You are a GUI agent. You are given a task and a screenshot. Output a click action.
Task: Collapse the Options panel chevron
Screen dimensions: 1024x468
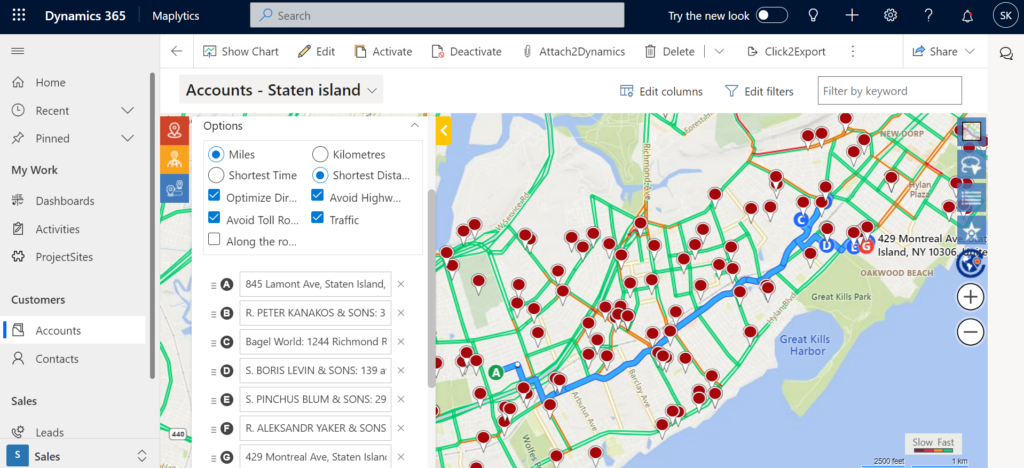point(414,126)
